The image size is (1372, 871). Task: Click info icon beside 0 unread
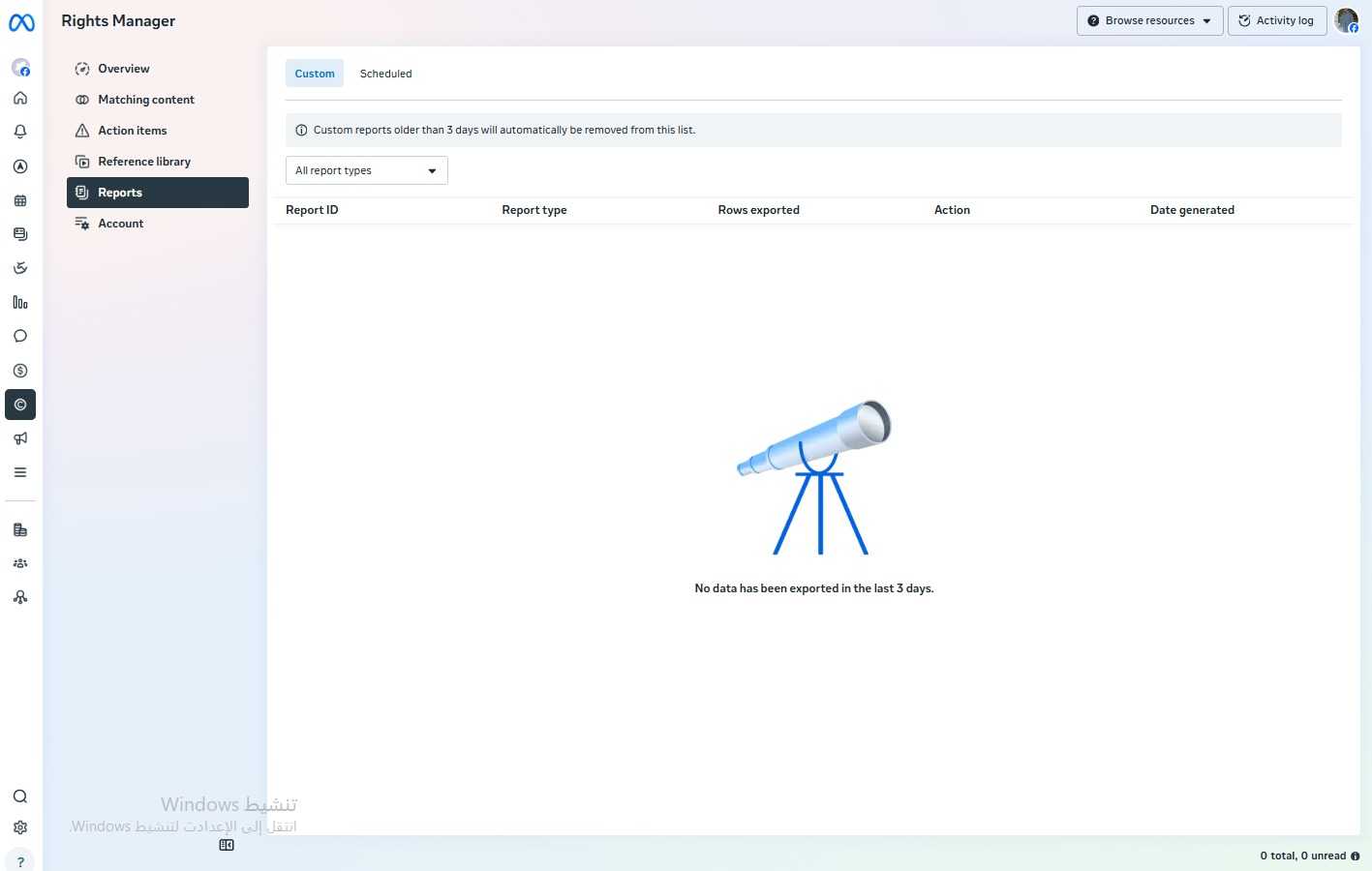[1355, 856]
